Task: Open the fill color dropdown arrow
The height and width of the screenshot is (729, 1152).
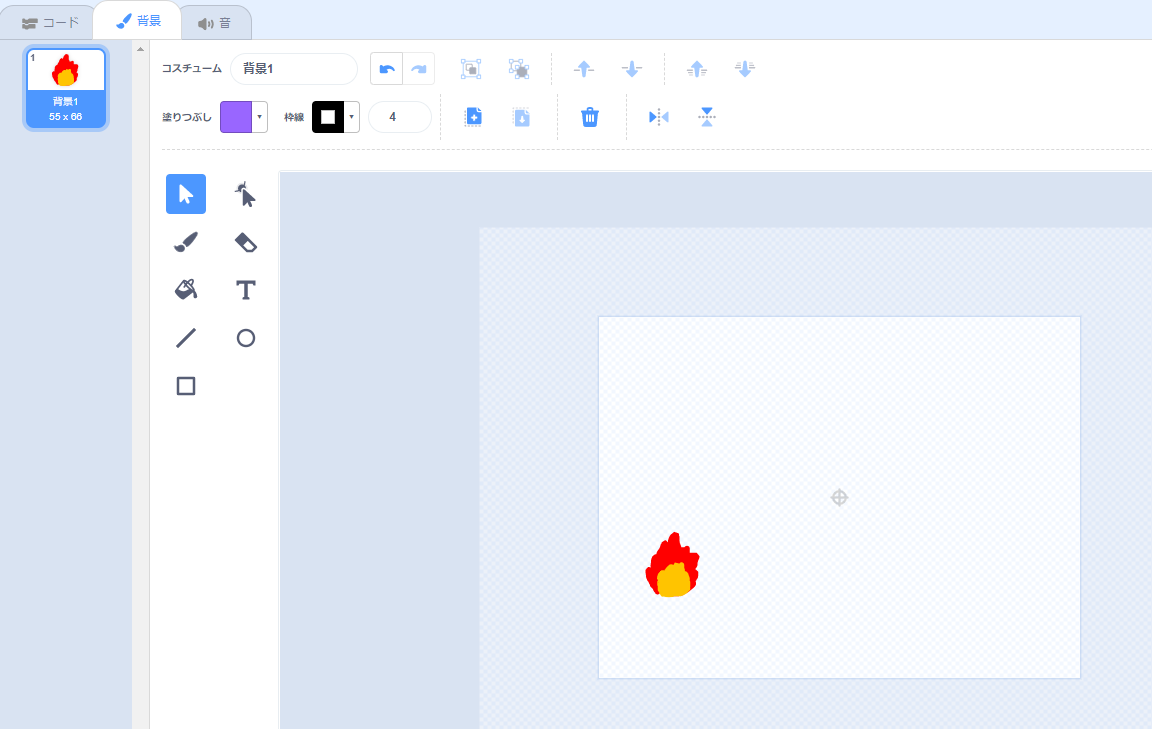Action: click(260, 117)
